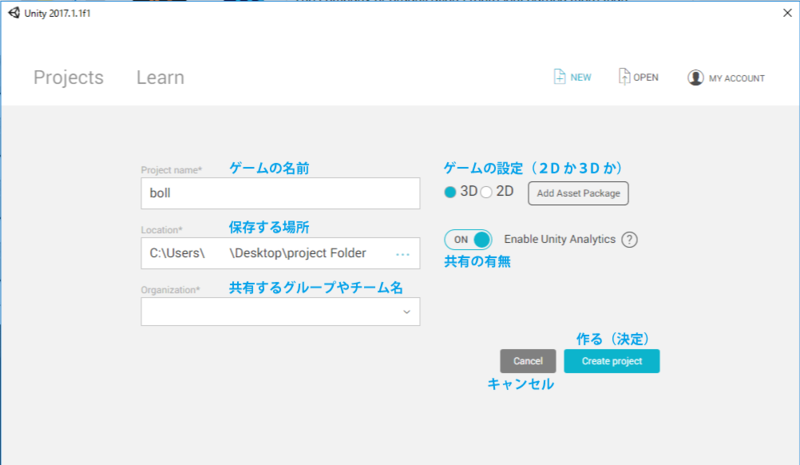Click the Unity 2017.1.1f1 title text
800x465 pixels.
coord(58,13)
